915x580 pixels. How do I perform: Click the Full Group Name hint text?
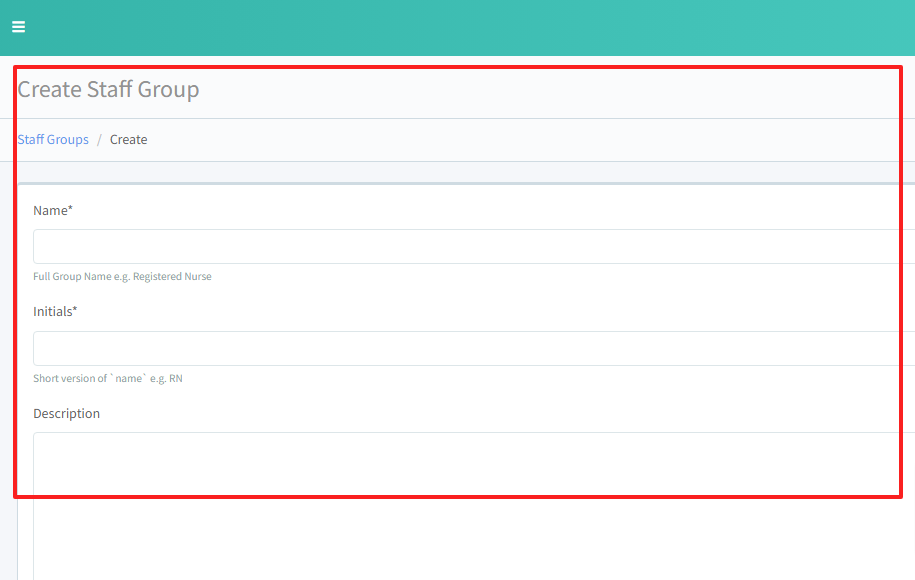pyautogui.click(x=80, y=277)
